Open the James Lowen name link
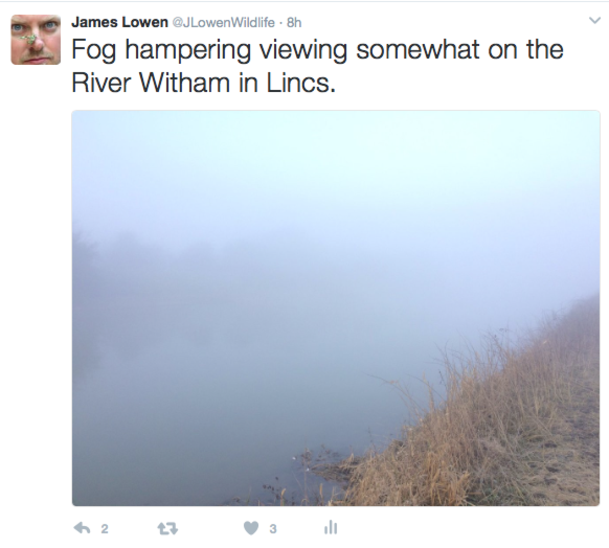The width and height of the screenshot is (609, 548). coord(119,22)
